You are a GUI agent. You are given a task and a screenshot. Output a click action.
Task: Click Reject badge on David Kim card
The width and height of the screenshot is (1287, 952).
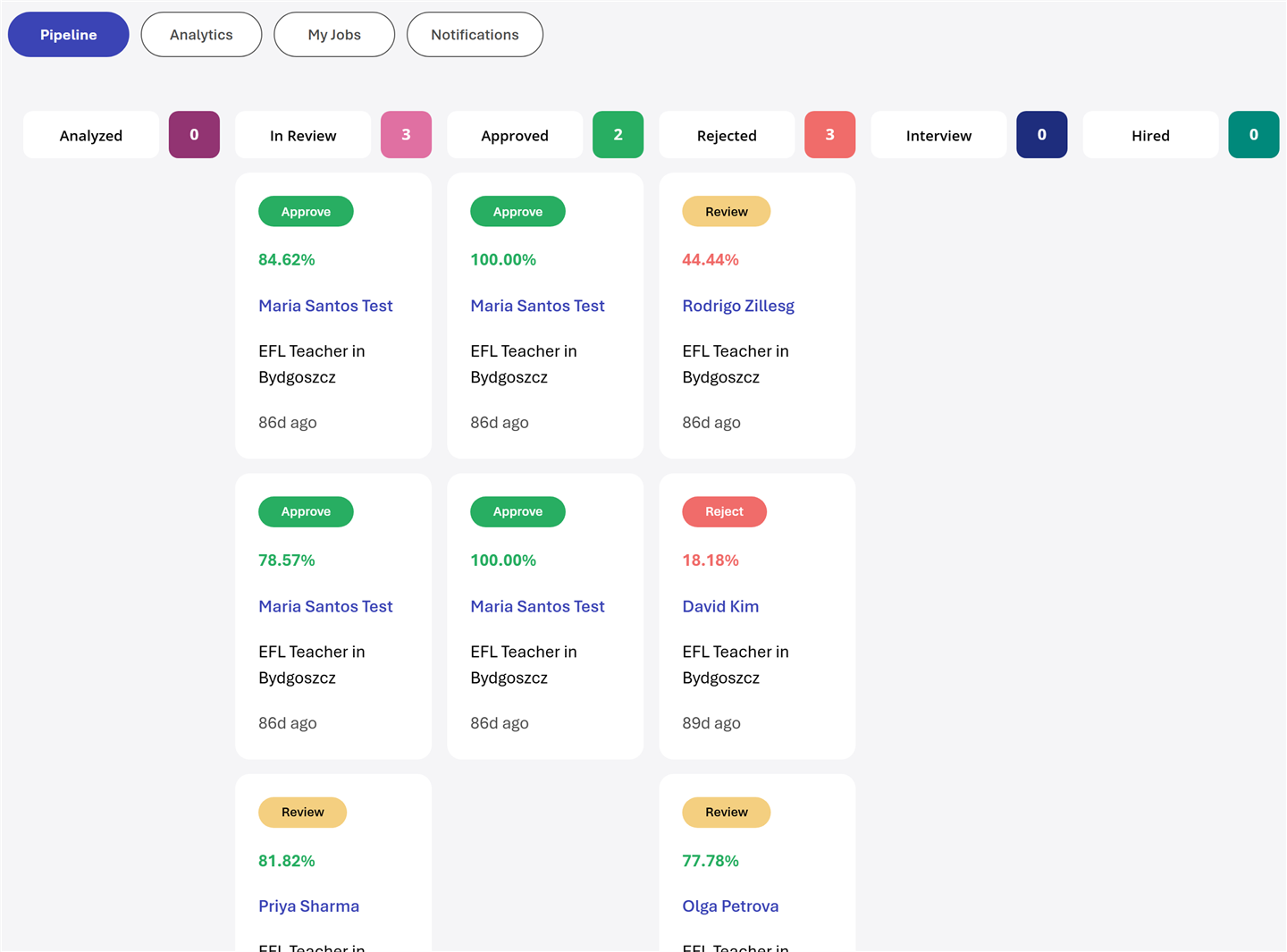(x=724, y=512)
